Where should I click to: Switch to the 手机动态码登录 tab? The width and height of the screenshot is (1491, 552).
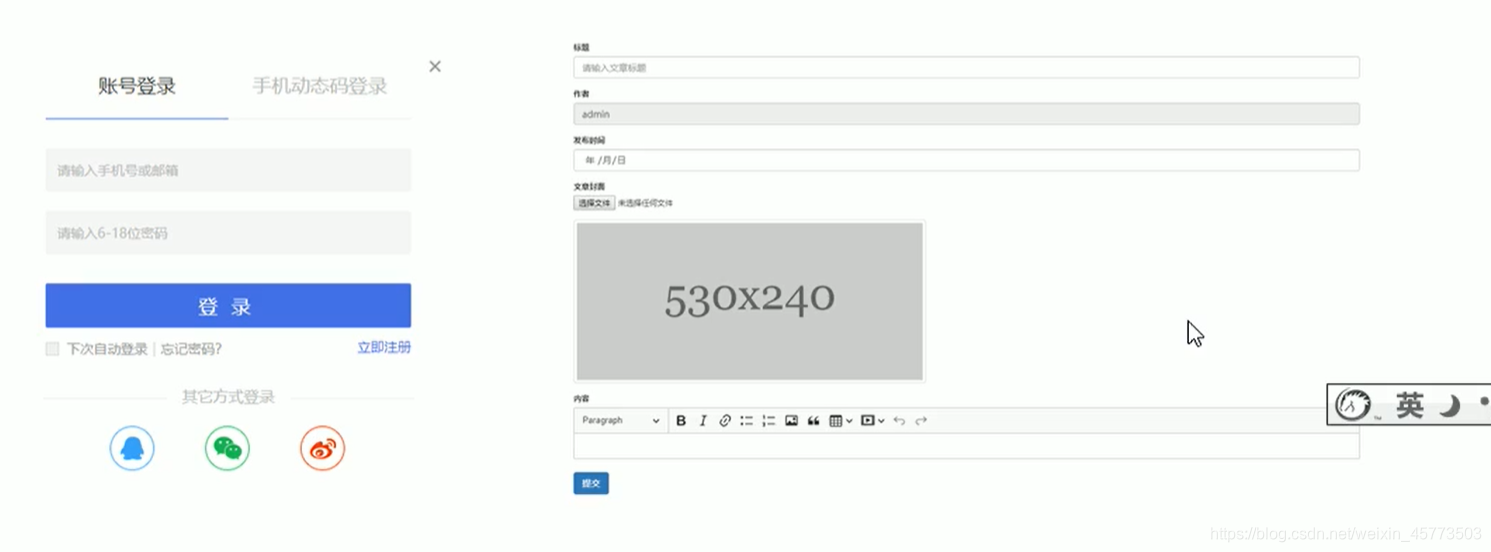[x=319, y=86]
